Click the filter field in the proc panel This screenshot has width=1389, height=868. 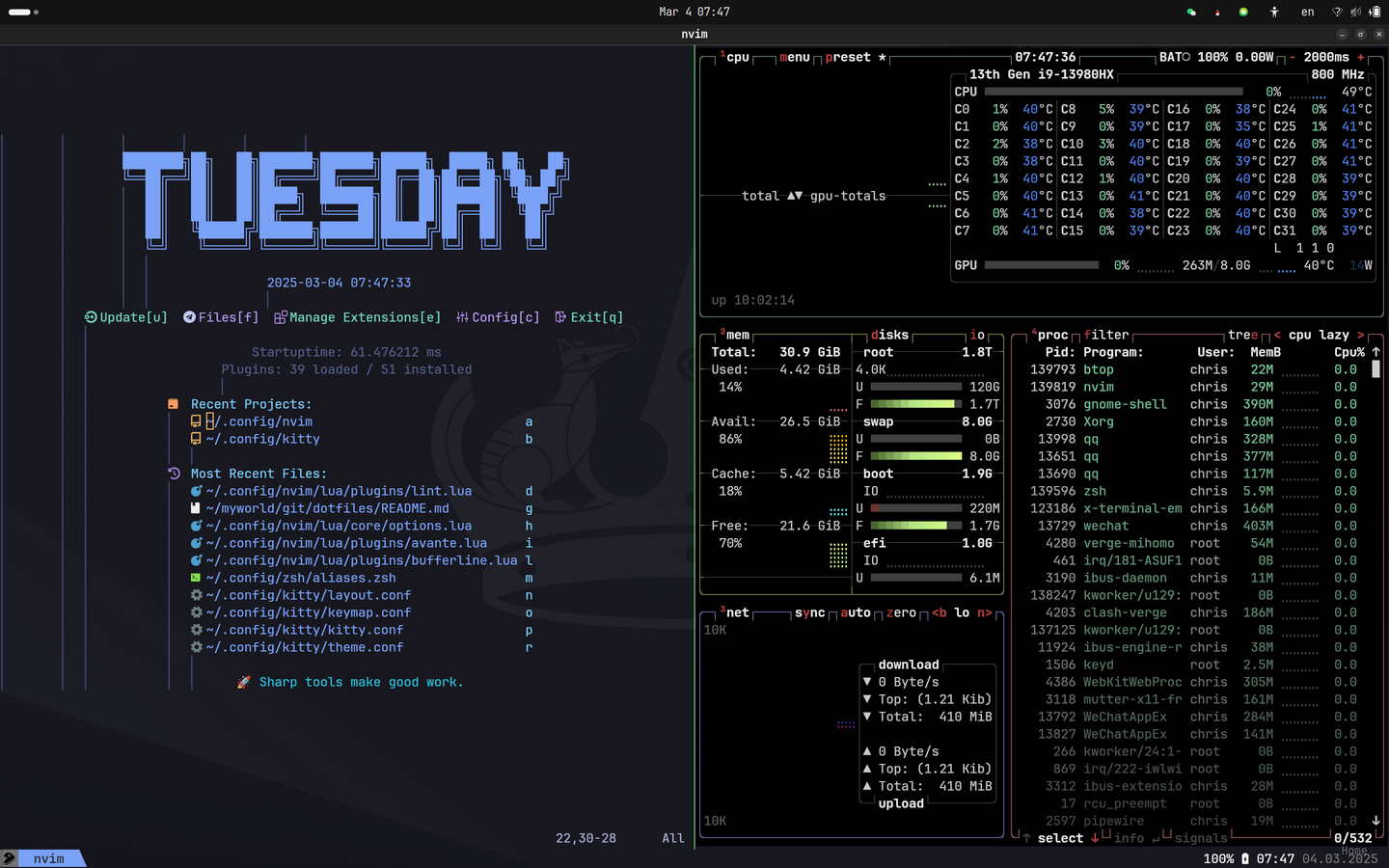coord(1105,335)
